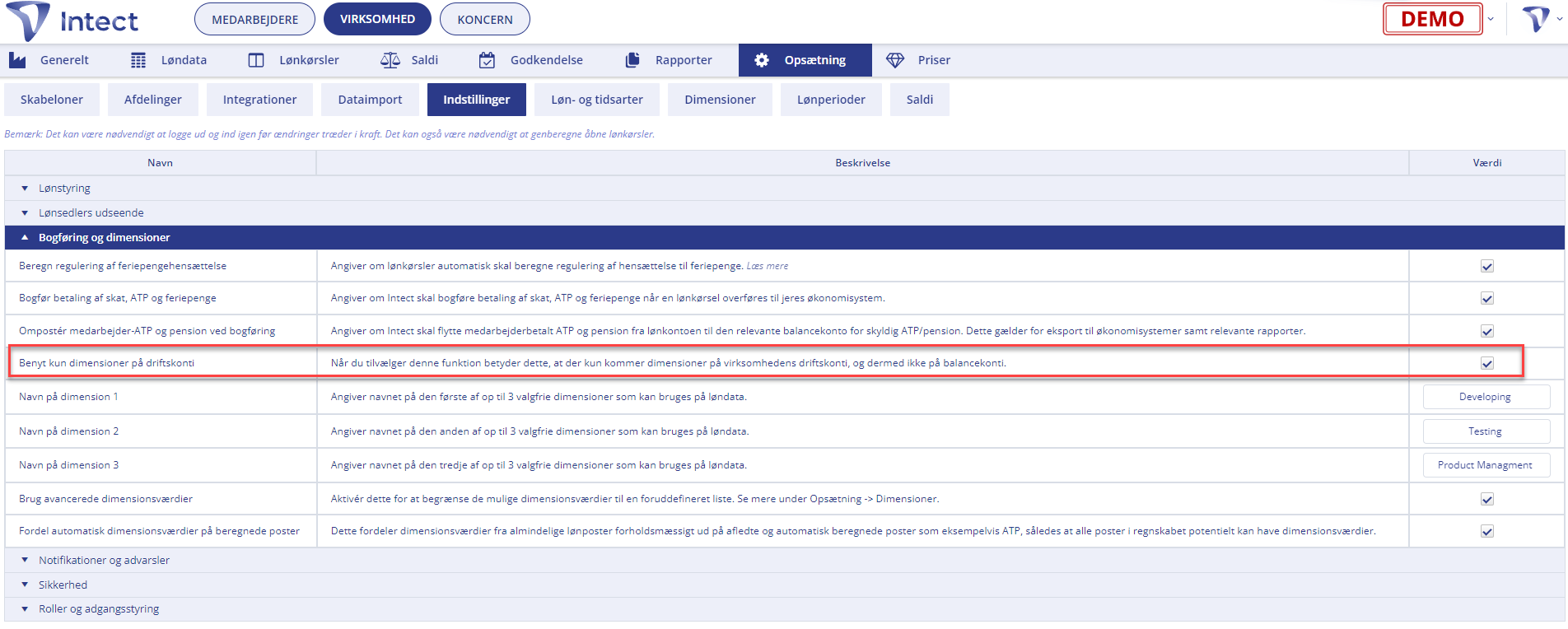Click the Saldi scales icon
This screenshot has width=1568, height=629.
click(x=390, y=60)
